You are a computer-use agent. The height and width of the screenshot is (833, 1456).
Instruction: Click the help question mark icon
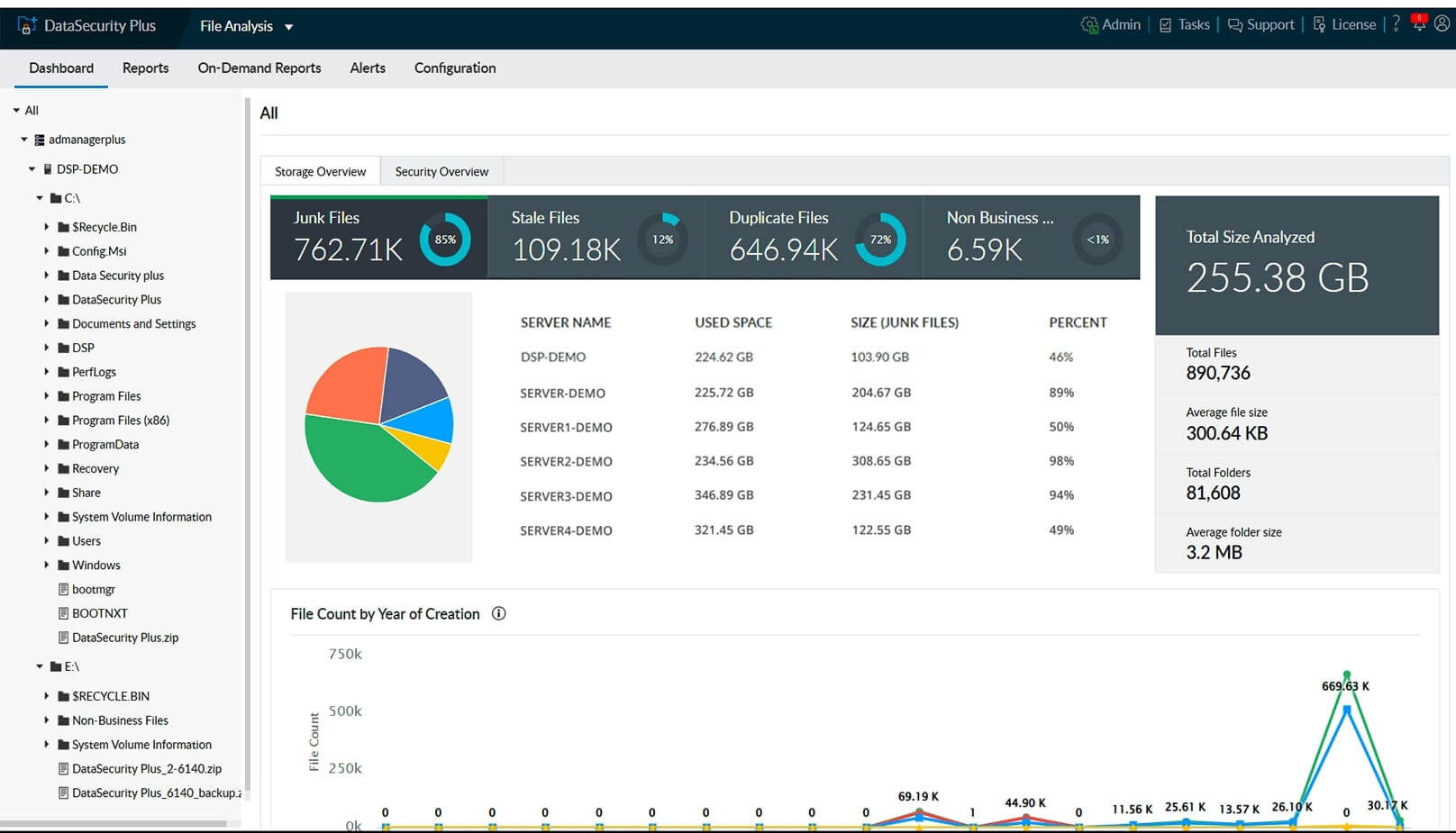tap(1396, 24)
